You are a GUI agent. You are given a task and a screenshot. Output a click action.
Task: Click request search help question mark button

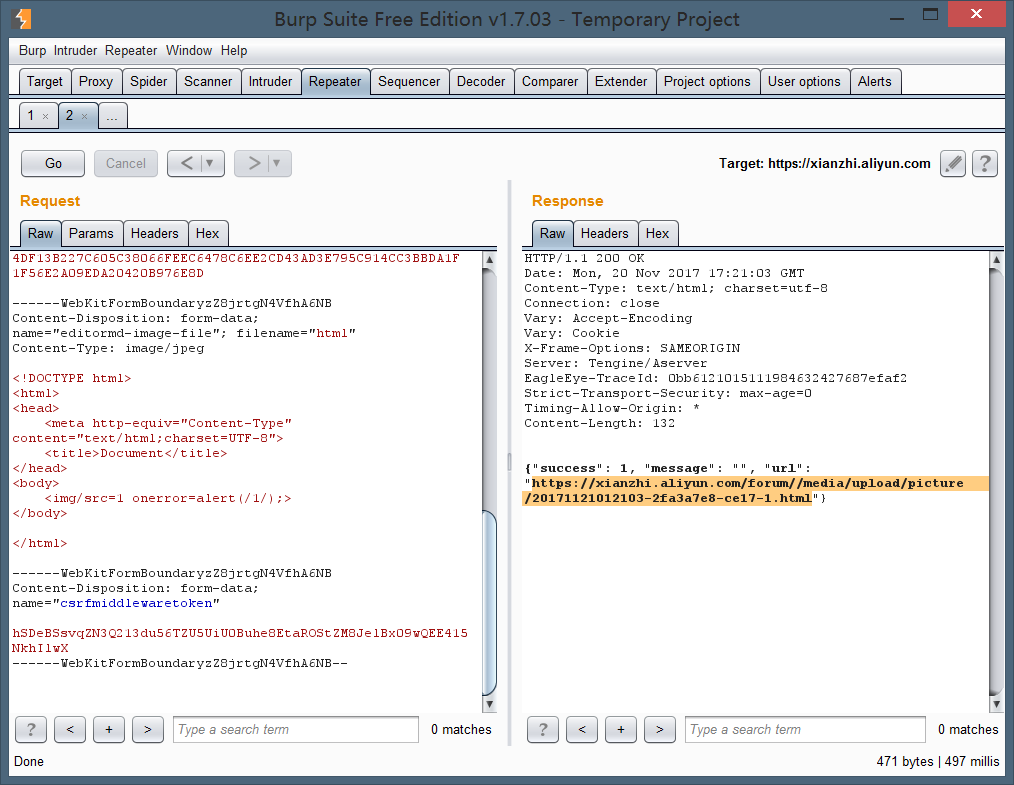pyautogui.click(x=30, y=729)
